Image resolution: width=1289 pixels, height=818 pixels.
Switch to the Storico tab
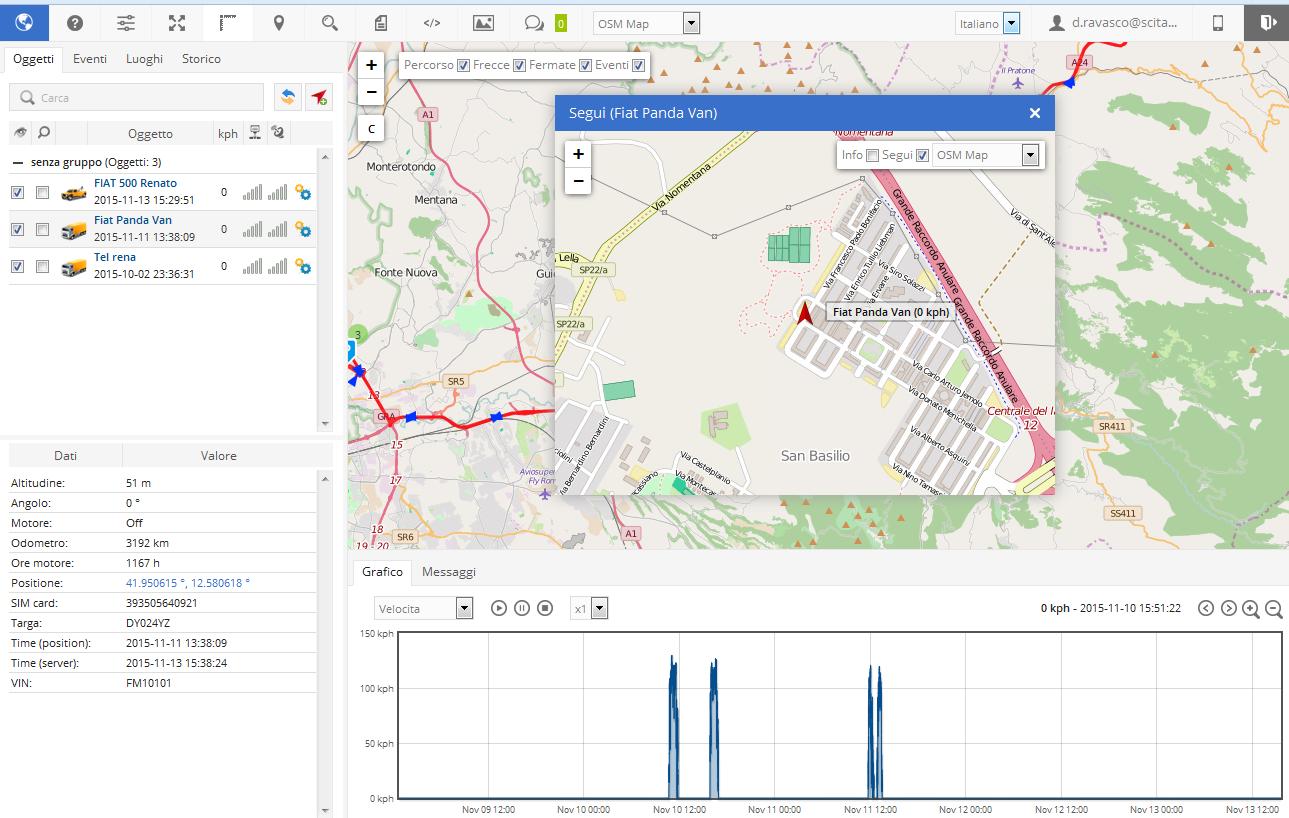click(201, 59)
